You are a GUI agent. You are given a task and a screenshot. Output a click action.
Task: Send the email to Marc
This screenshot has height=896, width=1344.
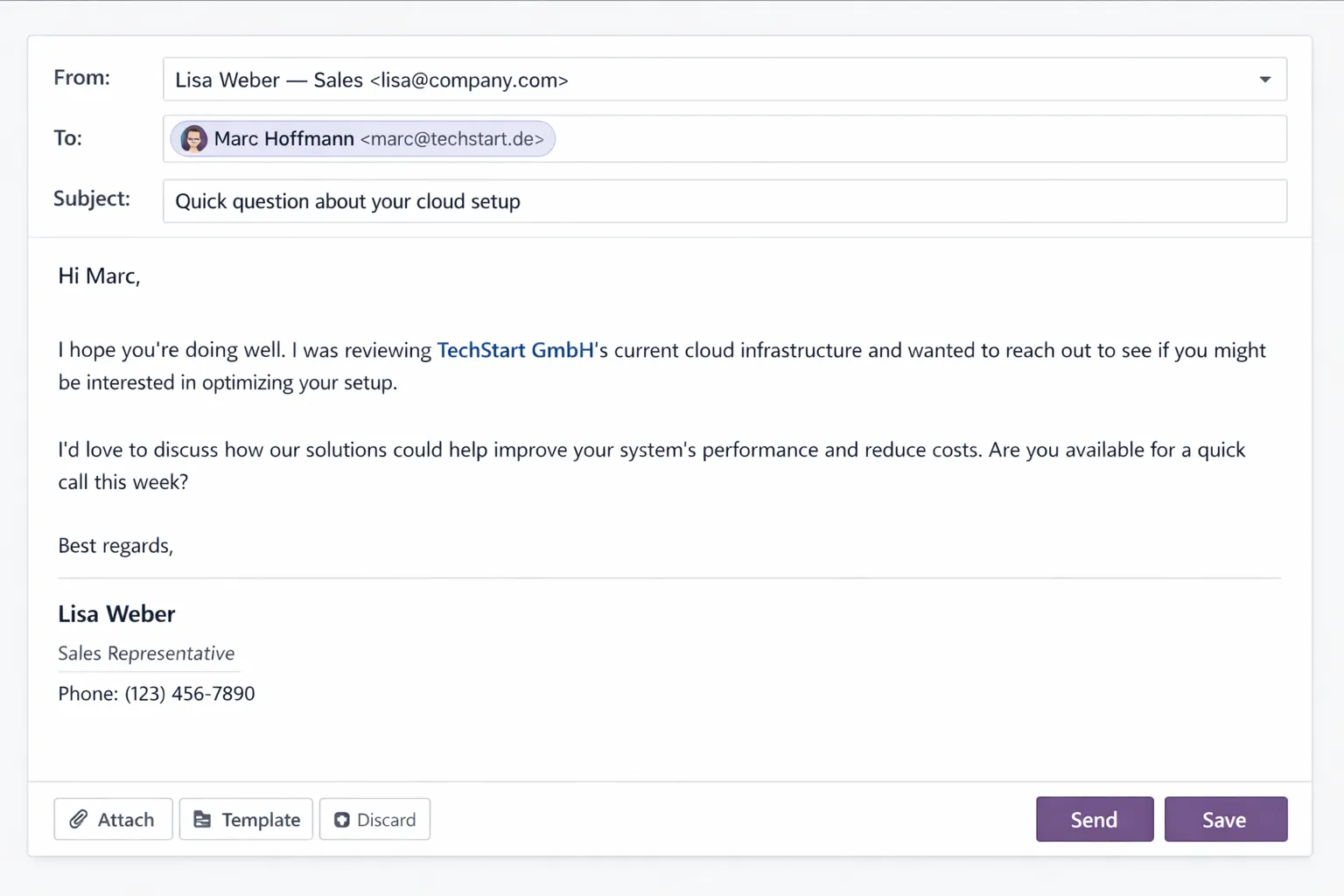[1094, 819]
